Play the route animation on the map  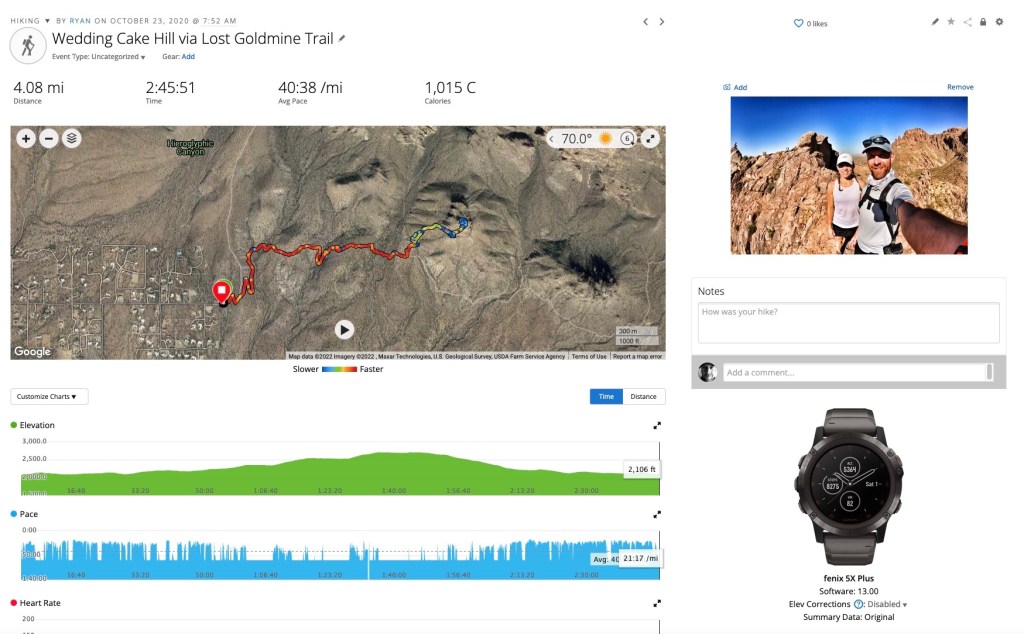(x=344, y=329)
